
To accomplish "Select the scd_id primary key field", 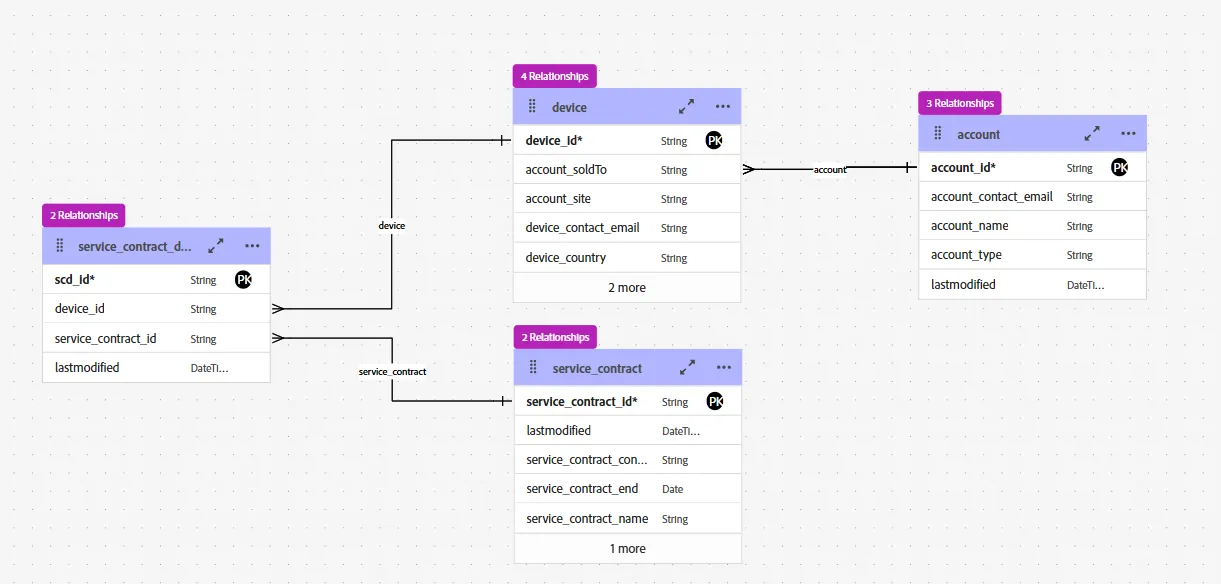I will click(156, 280).
